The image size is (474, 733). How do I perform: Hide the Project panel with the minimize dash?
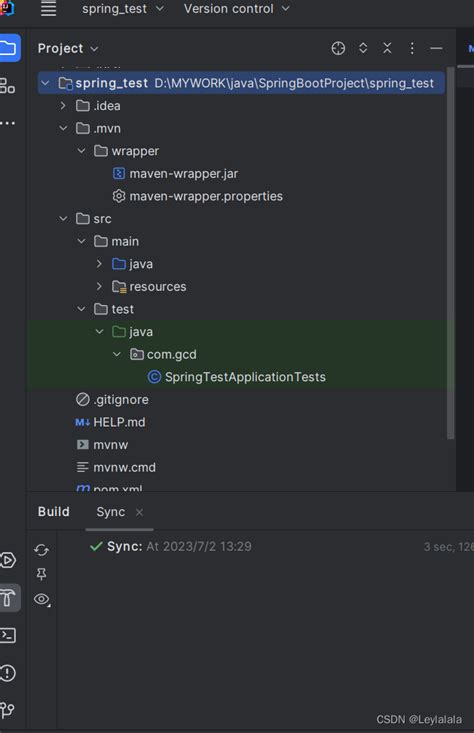coord(436,48)
